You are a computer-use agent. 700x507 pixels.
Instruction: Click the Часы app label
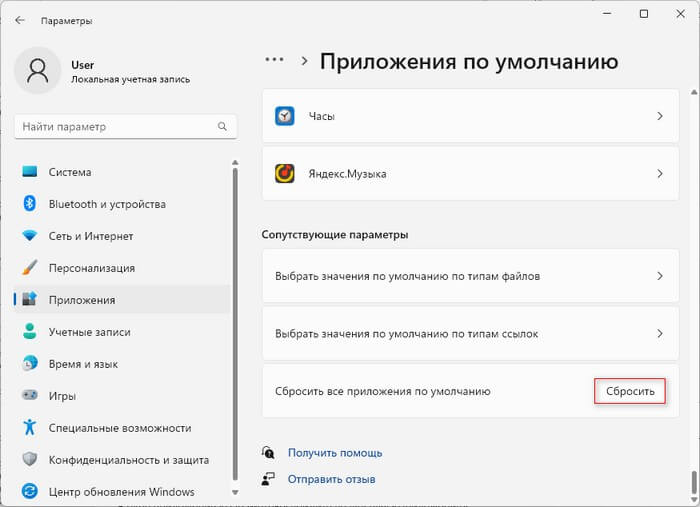[321, 116]
